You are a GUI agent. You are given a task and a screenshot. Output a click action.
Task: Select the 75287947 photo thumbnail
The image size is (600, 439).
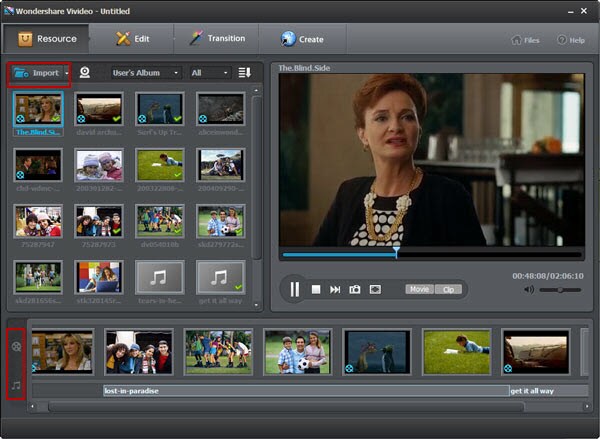(38, 221)
